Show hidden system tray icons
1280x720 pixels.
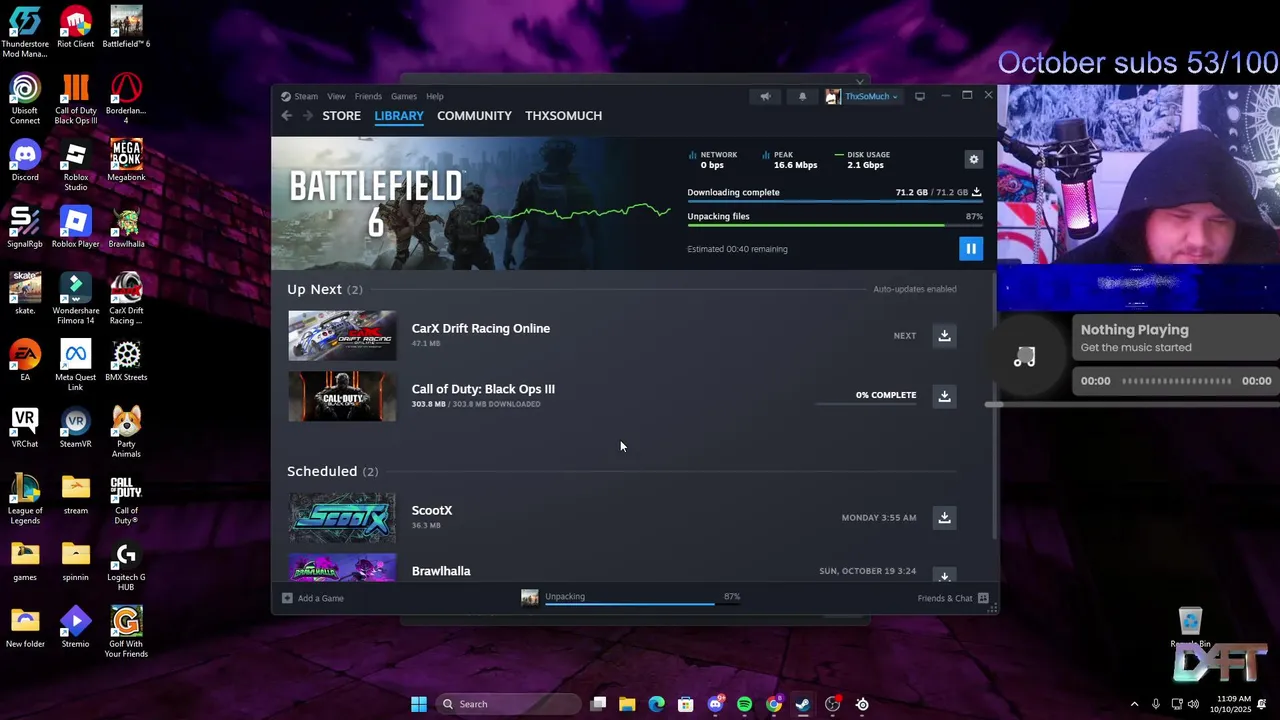(1134, 704)
